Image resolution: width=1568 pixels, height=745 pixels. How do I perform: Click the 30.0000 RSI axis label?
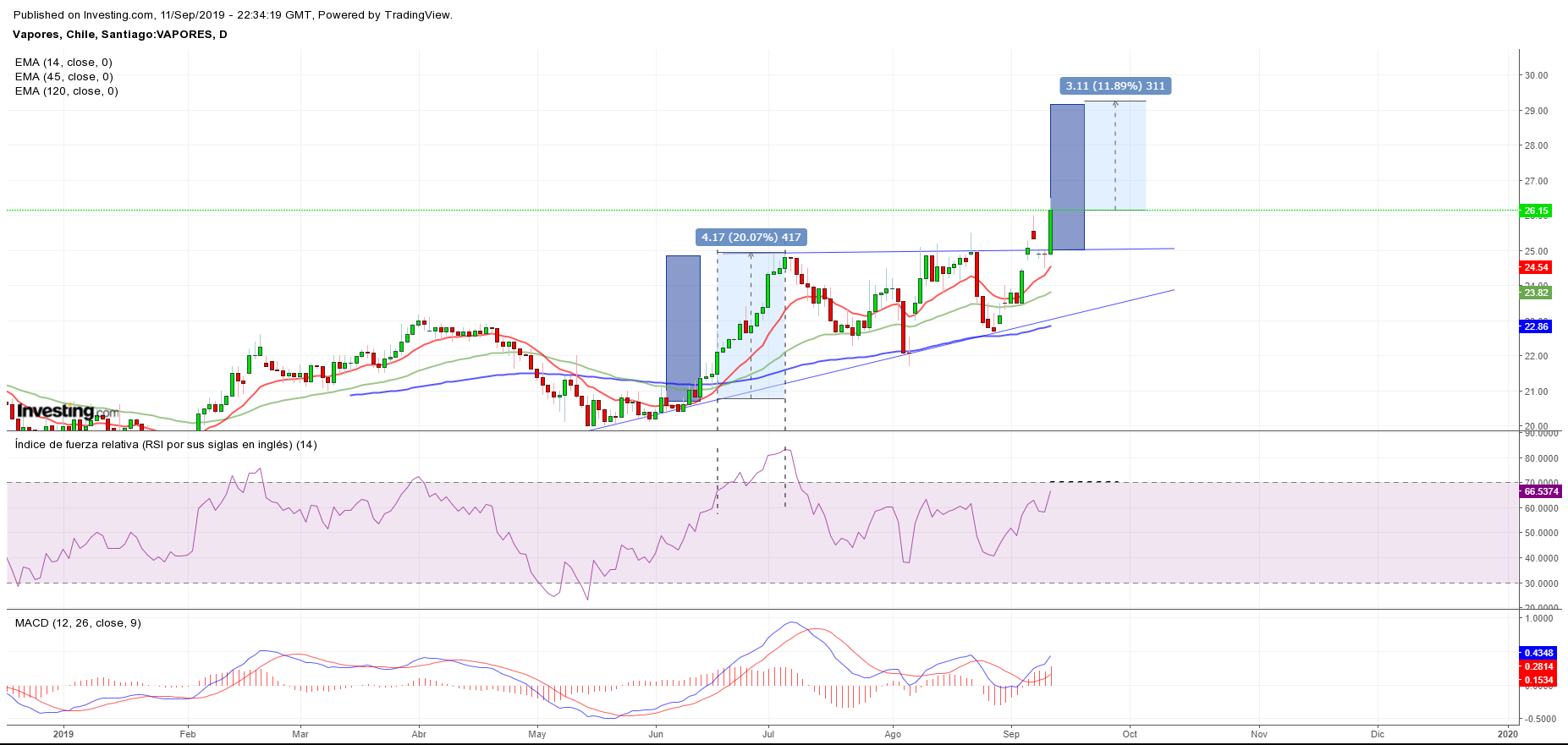[1541, 583]
